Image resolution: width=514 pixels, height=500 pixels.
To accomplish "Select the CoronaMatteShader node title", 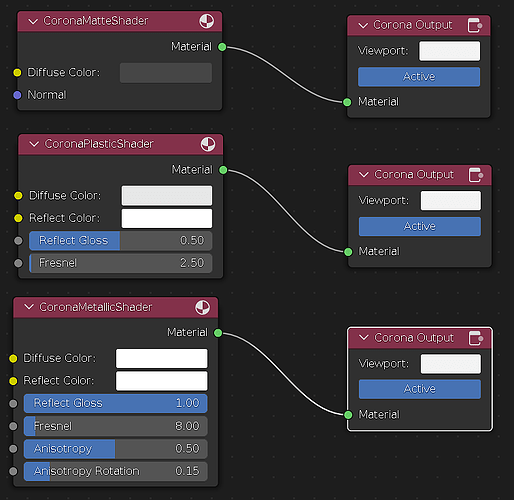I will click(x=96, y=21).
